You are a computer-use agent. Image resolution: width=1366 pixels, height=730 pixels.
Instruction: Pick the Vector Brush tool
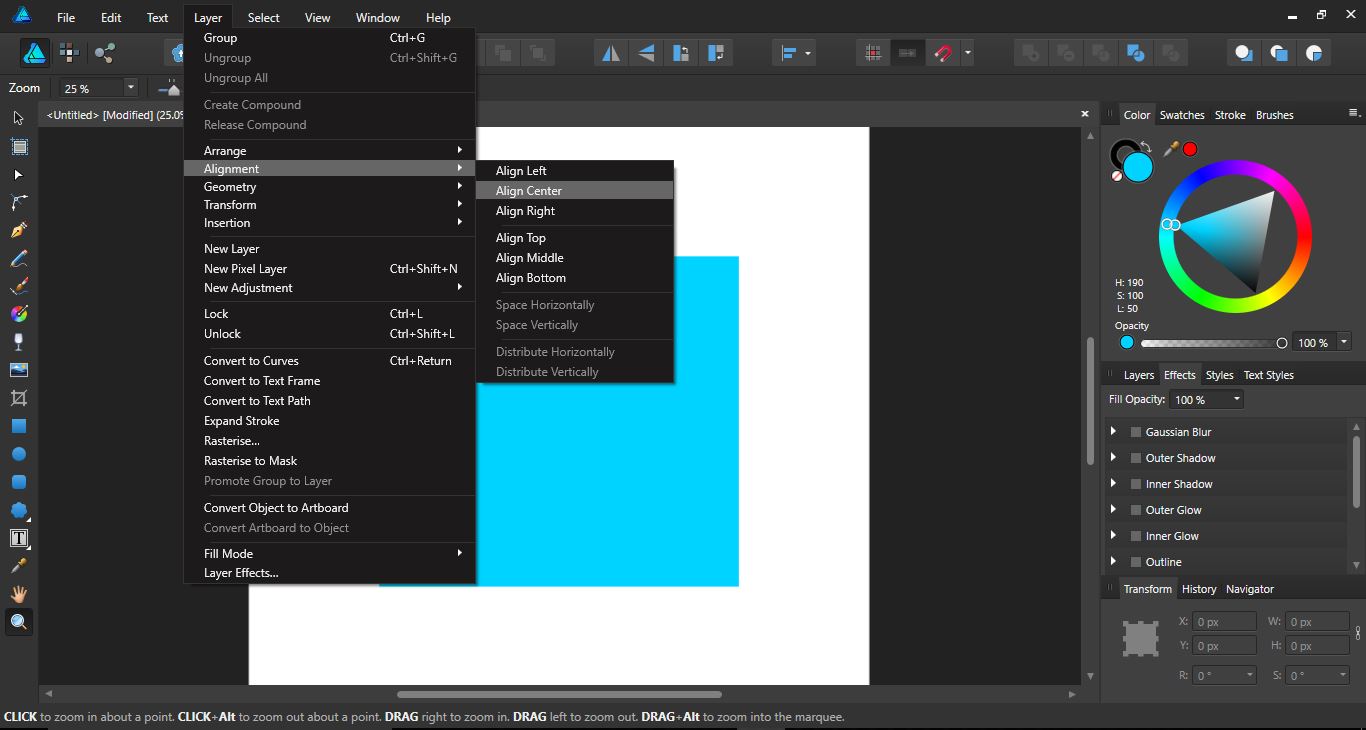(19, 285)
